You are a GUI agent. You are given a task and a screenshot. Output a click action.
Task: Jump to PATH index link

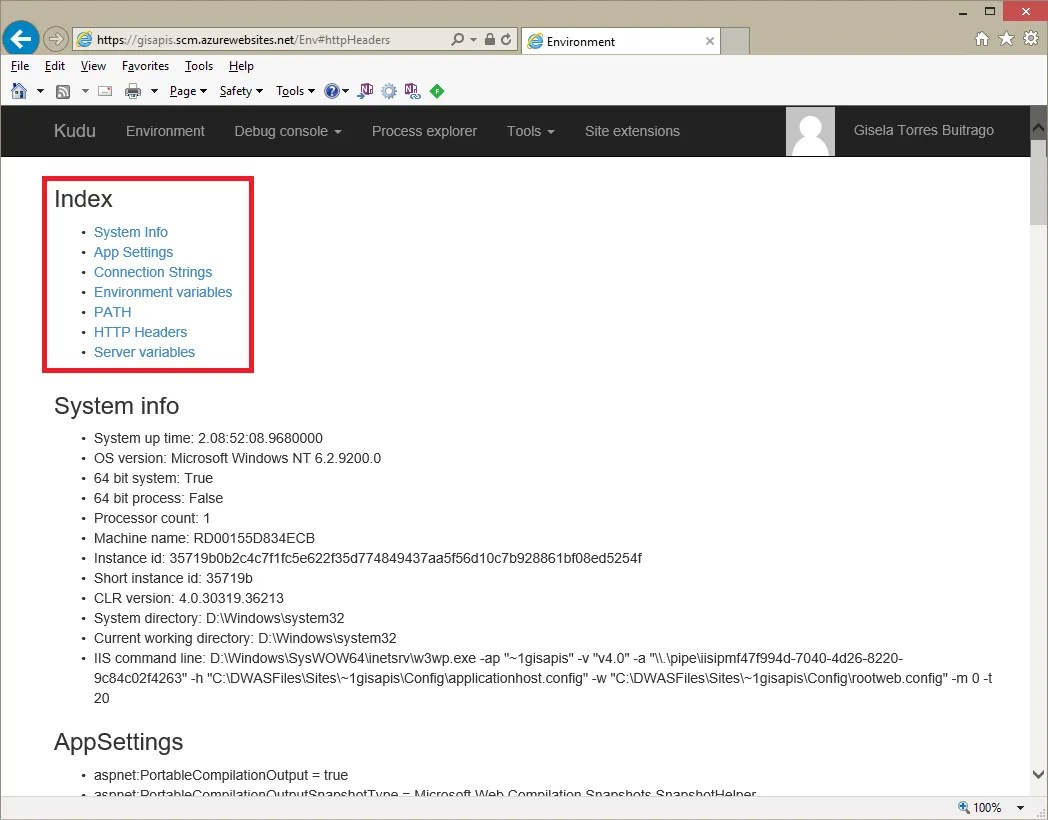click(112, 312)
